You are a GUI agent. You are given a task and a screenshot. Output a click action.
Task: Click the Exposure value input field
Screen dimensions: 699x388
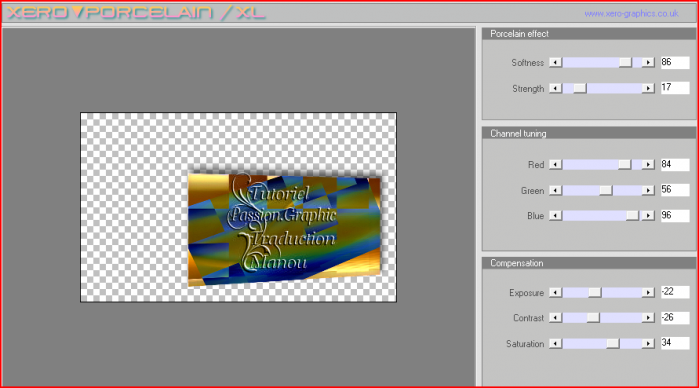click(x=675, y=292)
